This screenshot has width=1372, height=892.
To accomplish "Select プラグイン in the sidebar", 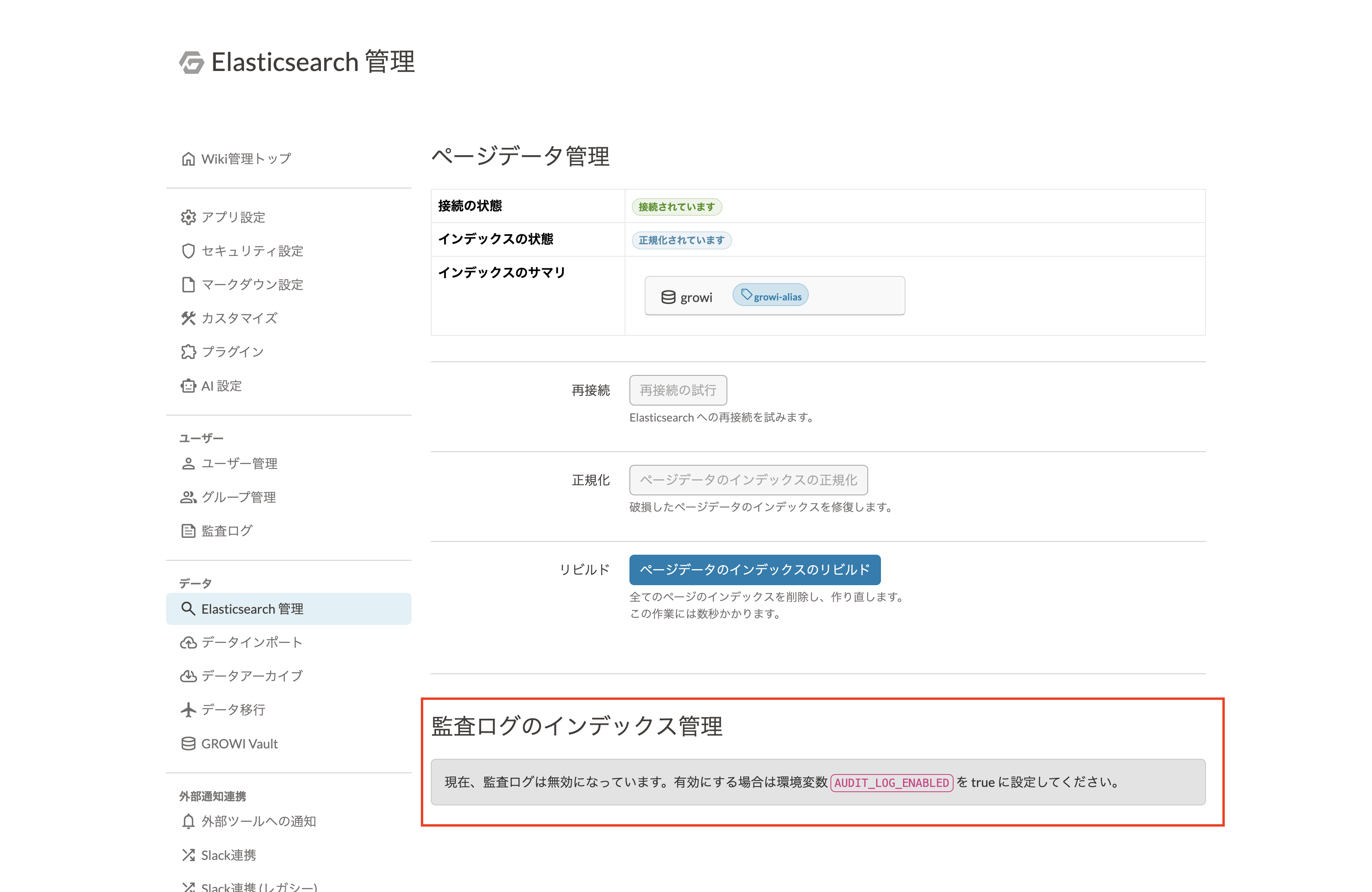I will pos(289,351).
